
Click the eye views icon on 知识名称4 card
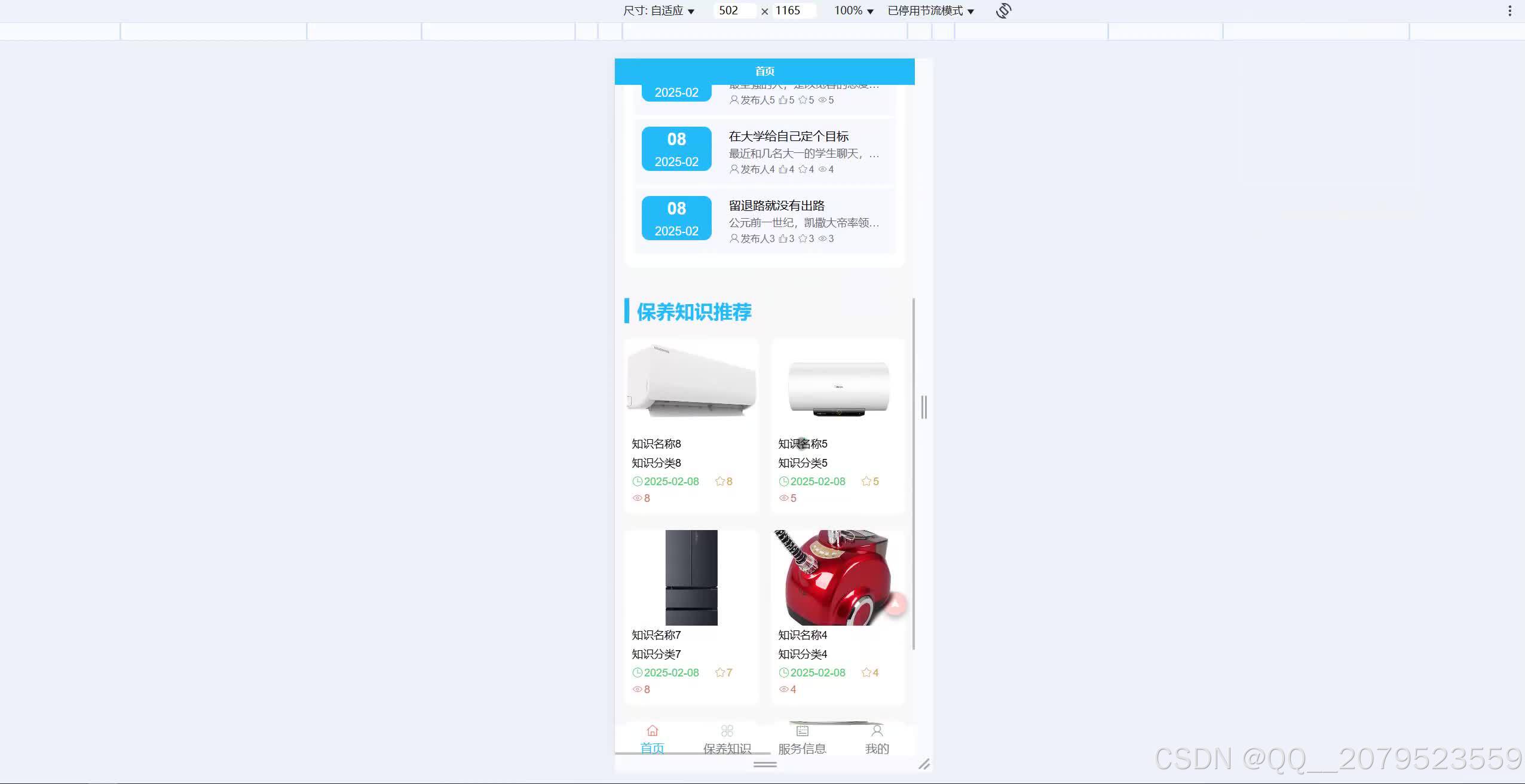click(x=783, y=689)
